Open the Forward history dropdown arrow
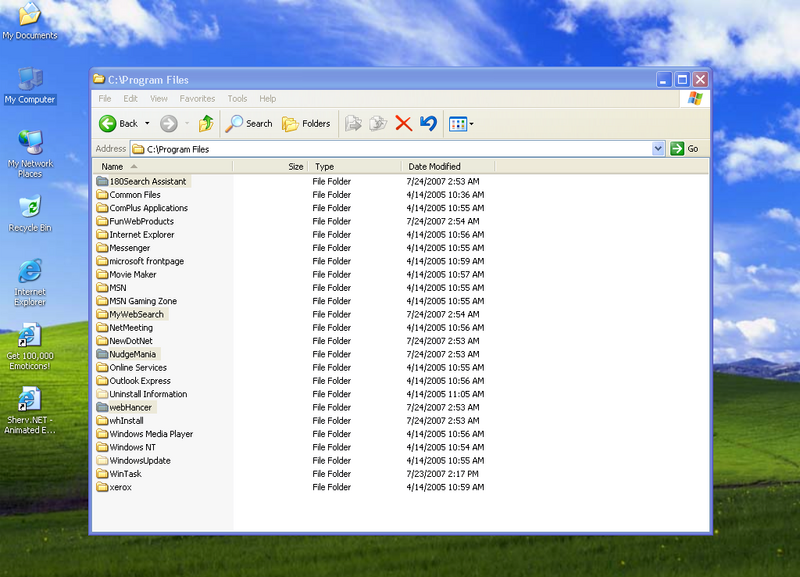Viewport: 800px width, 577px height. [x=187, y=123]
